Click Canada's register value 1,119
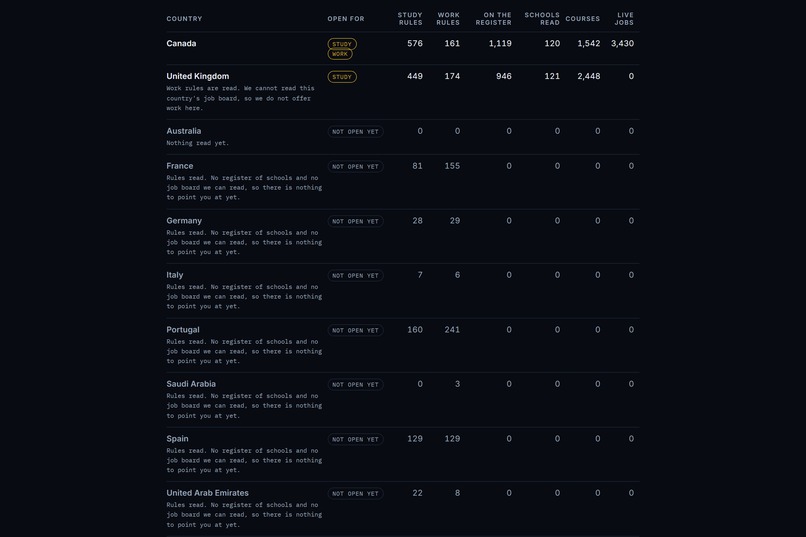The width and height of the screenshot is (806, 537). click(x=500, y=43)
